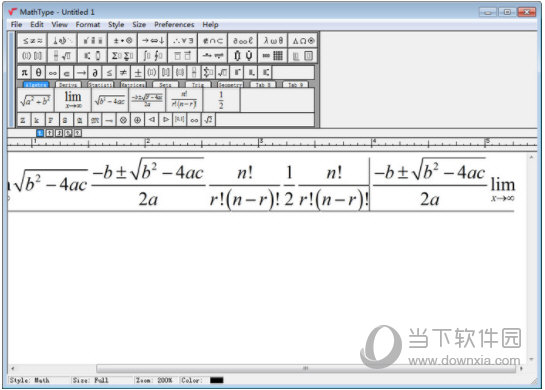Open the Help menu
This screenshot has width=545, height=390.
[210, 24]
